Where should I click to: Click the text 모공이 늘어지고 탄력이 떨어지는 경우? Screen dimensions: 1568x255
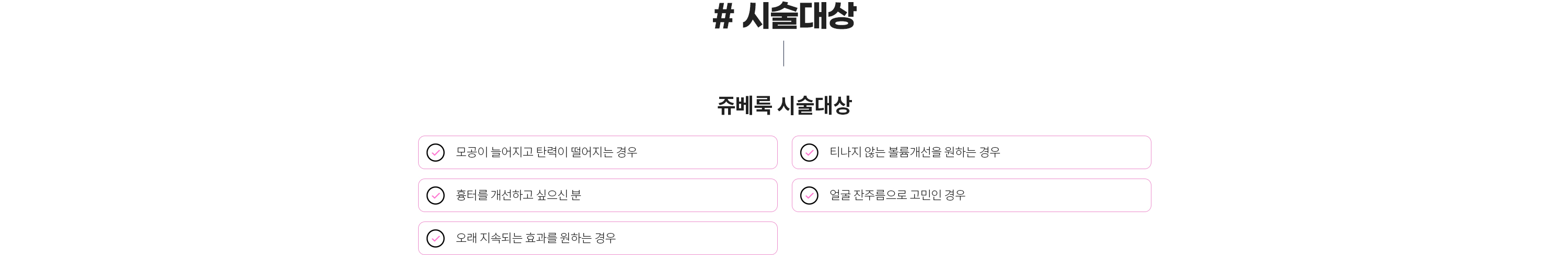click(546, 152)
